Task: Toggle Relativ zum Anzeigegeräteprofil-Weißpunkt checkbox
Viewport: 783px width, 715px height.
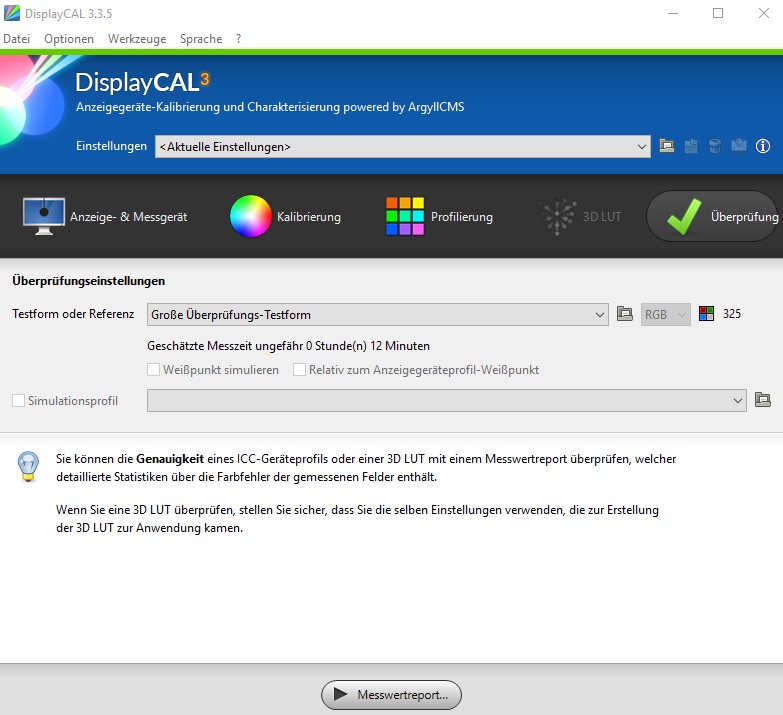Action: point(300,369)
